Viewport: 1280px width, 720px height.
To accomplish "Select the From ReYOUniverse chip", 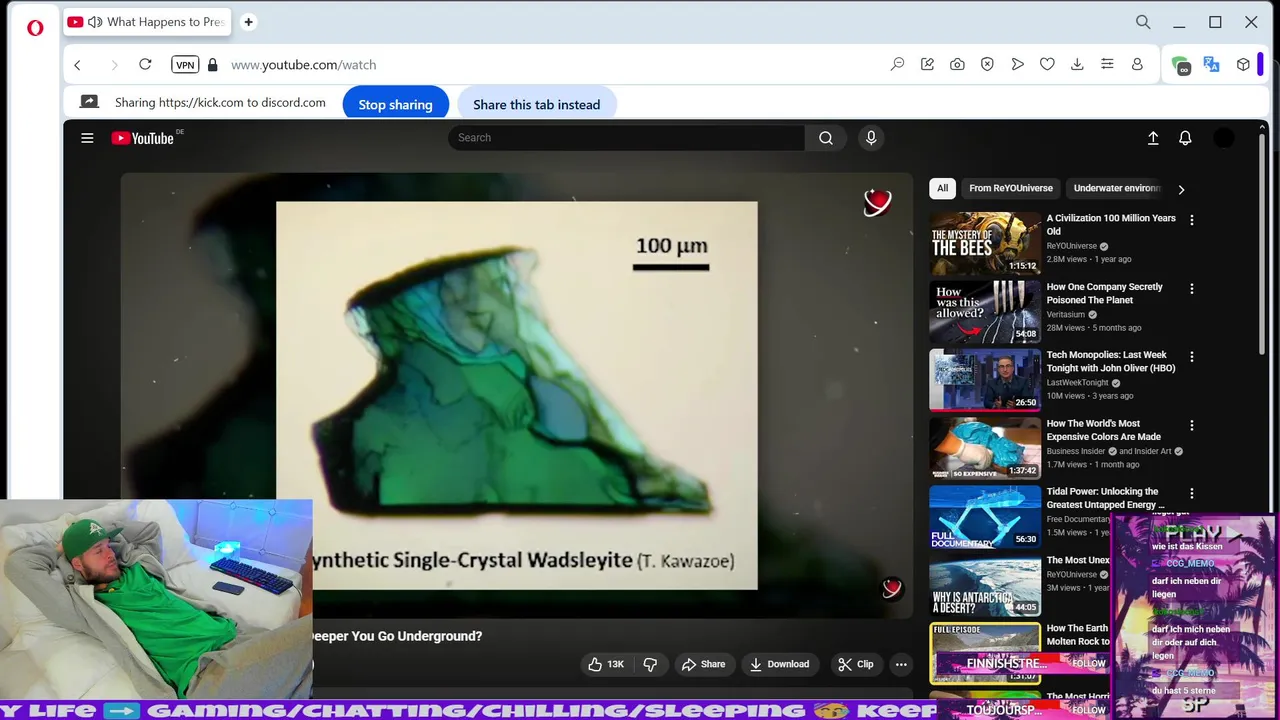I will coord(1011,188).
